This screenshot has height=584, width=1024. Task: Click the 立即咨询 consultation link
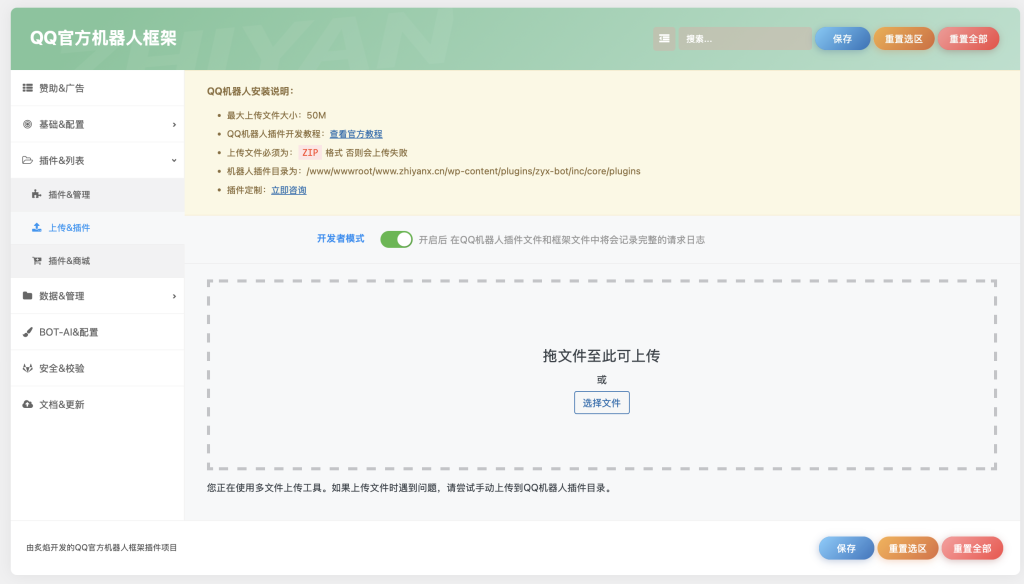pyautogui.click(x=287, y=189)
